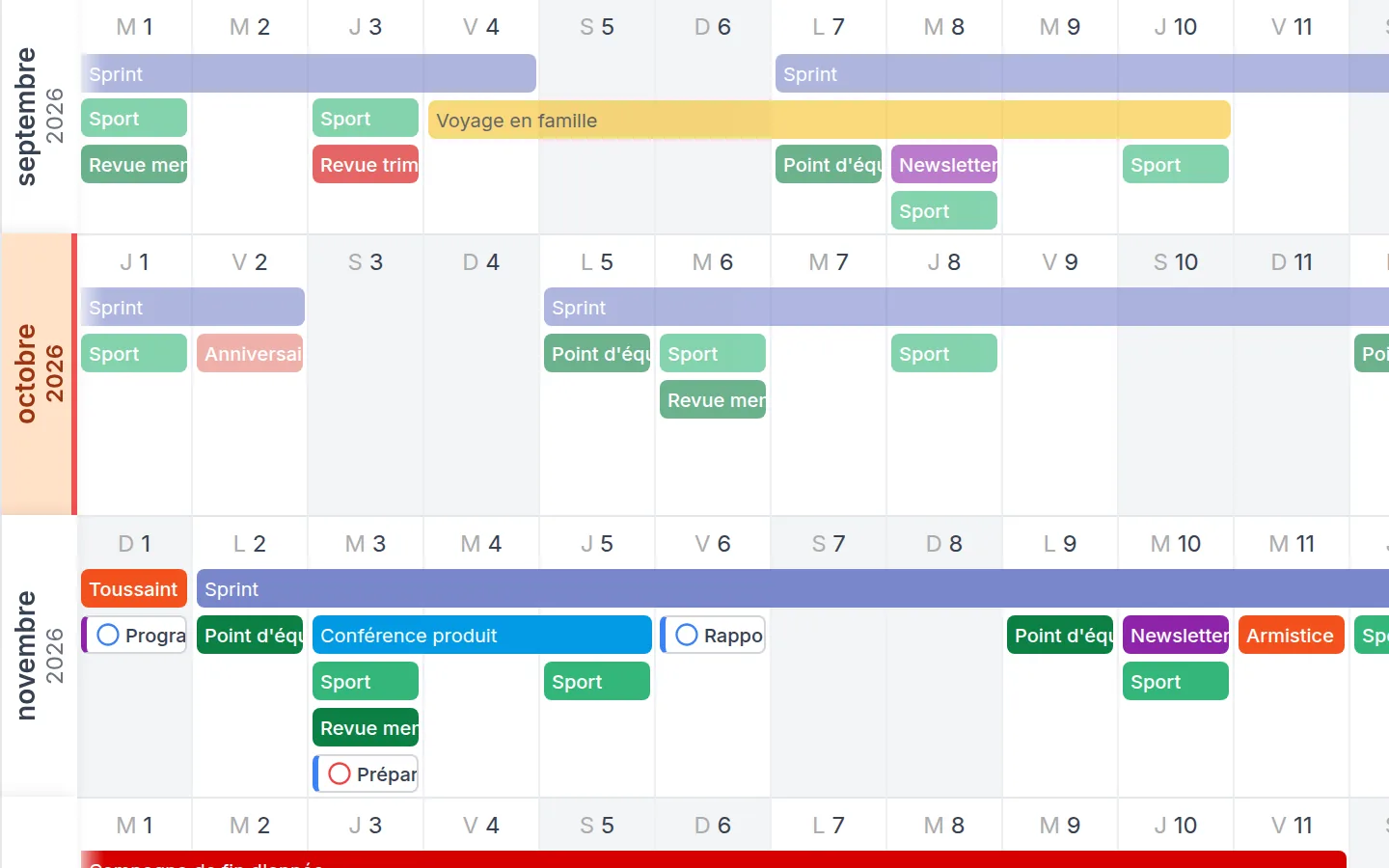Click the 'Anniversai' event on October 2
This screenshot has width=1389, height=868.
(x=250, y=353)
